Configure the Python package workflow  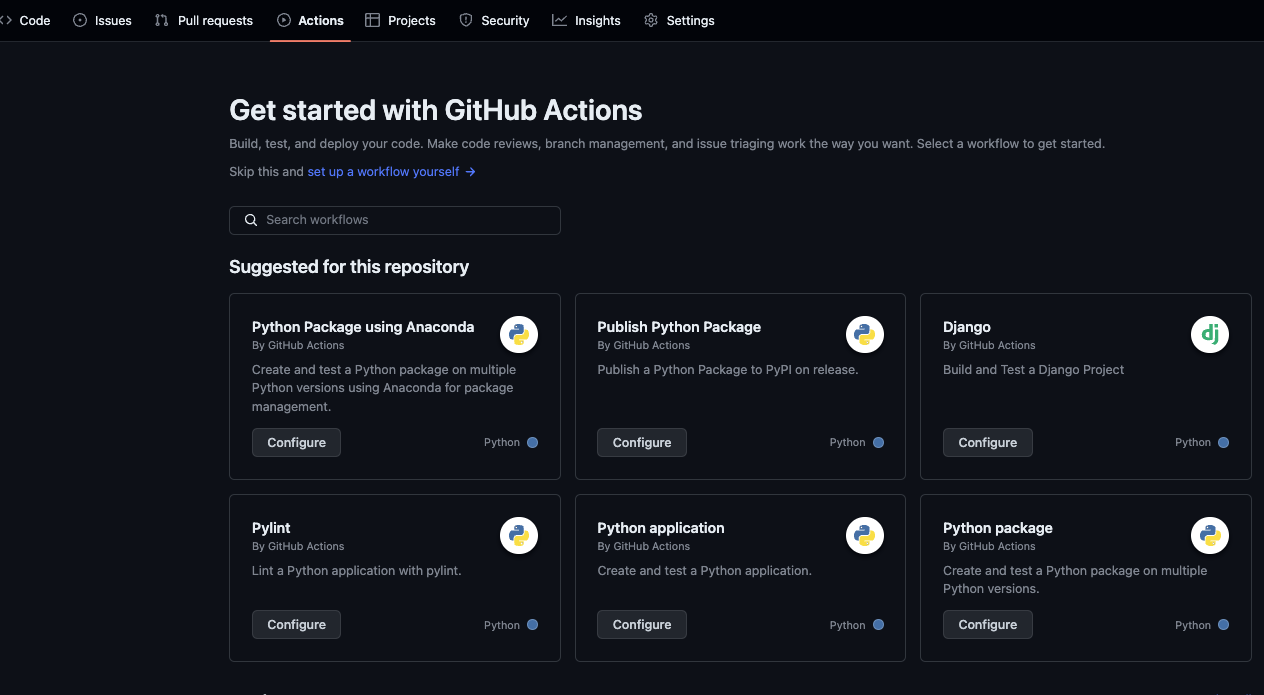pyautogui.click(x=988, y=624)
